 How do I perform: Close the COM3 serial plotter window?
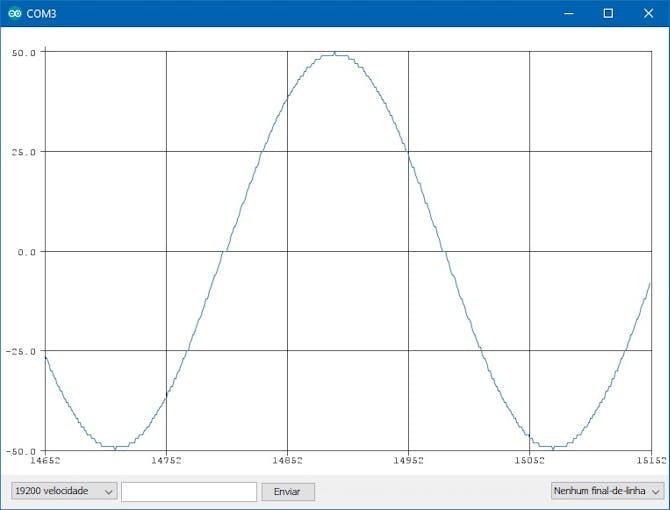(647, 14)
